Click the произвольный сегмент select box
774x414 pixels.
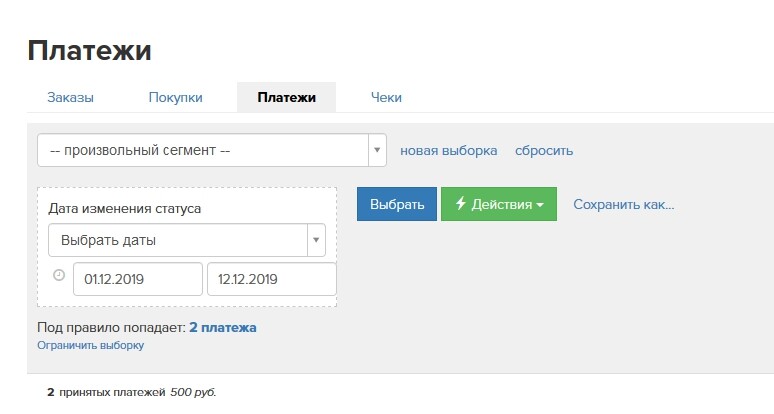[212, 150]
